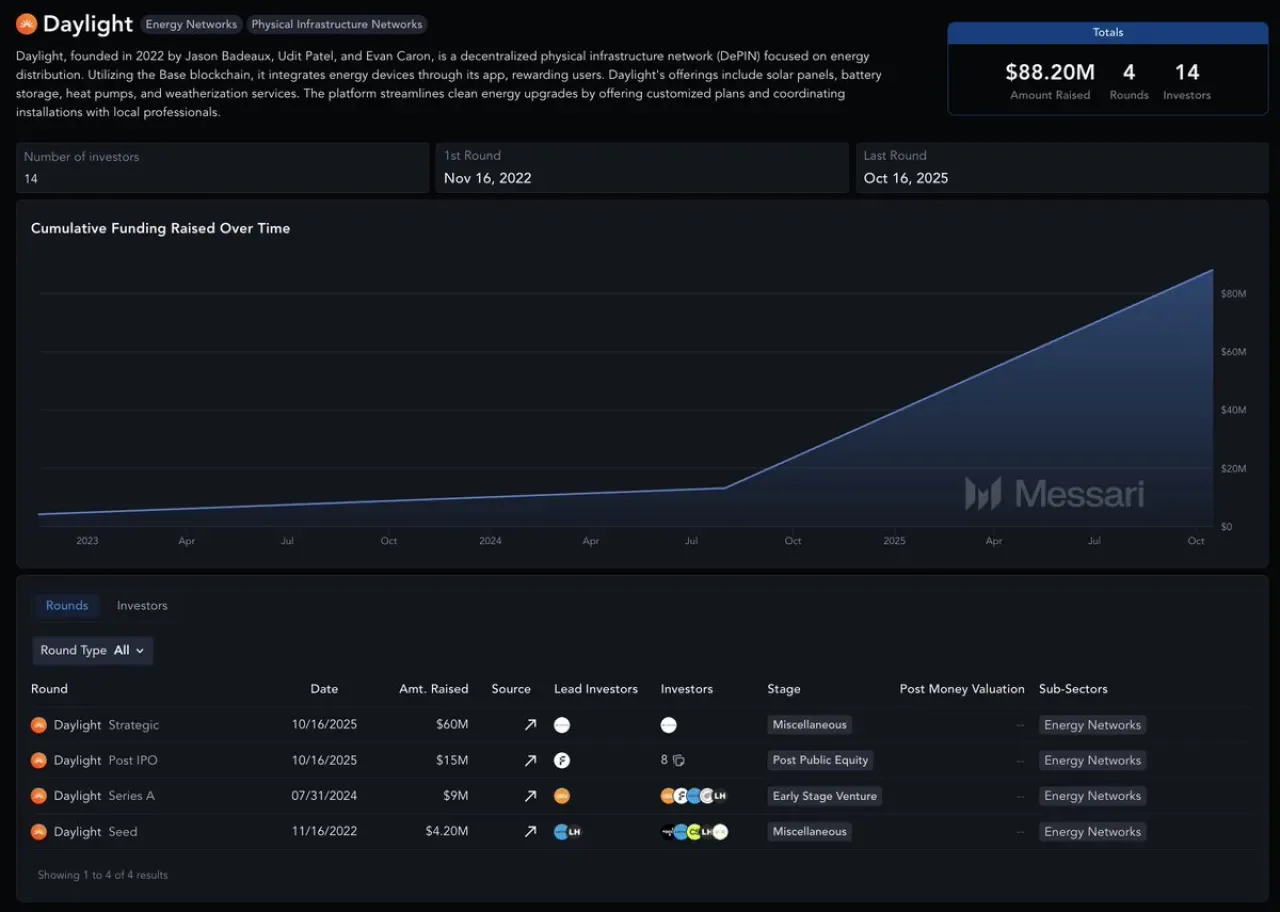Click the Physical Infrastructure Networks tag
The width and height of the screenshot is (1280, 912).
[x=337, y=24]
